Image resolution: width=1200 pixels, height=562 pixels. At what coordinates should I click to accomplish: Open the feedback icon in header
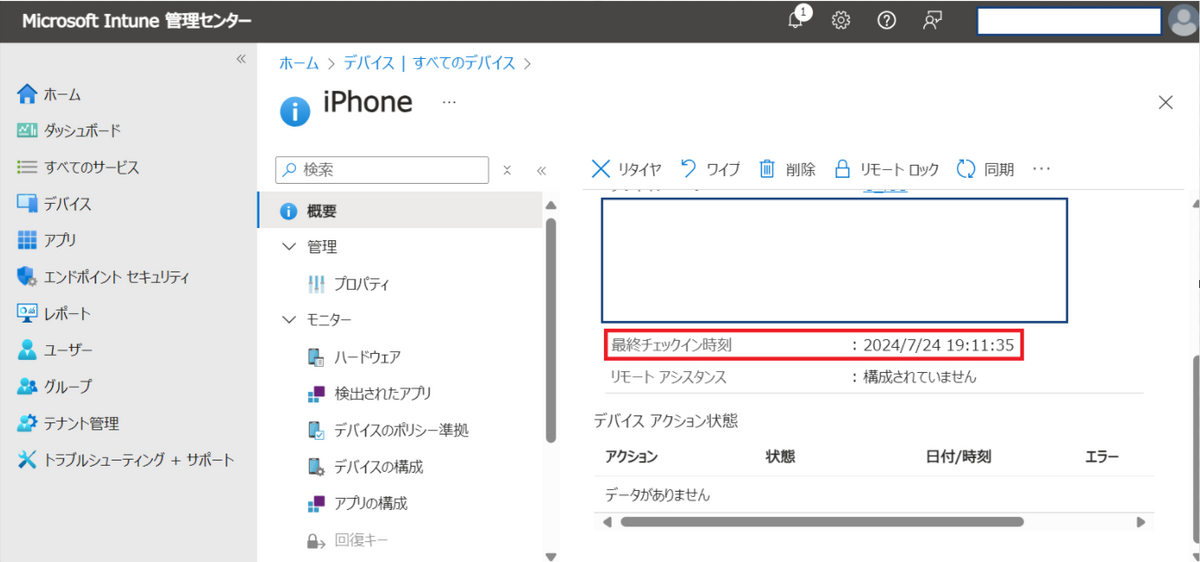pyautogui.click(x=932, y=21)
